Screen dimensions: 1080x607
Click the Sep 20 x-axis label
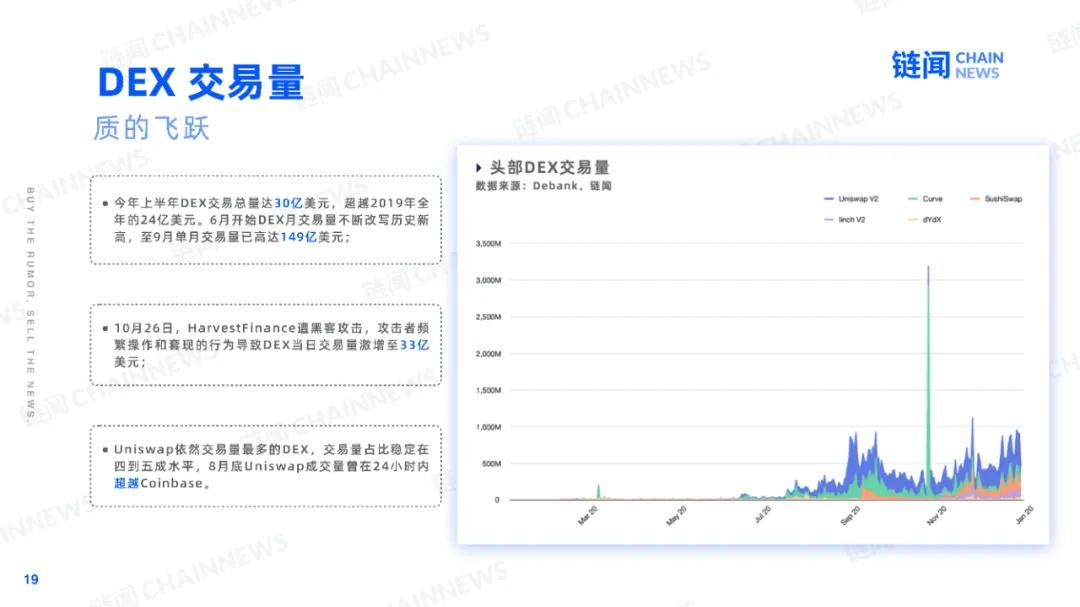(851, 515)
